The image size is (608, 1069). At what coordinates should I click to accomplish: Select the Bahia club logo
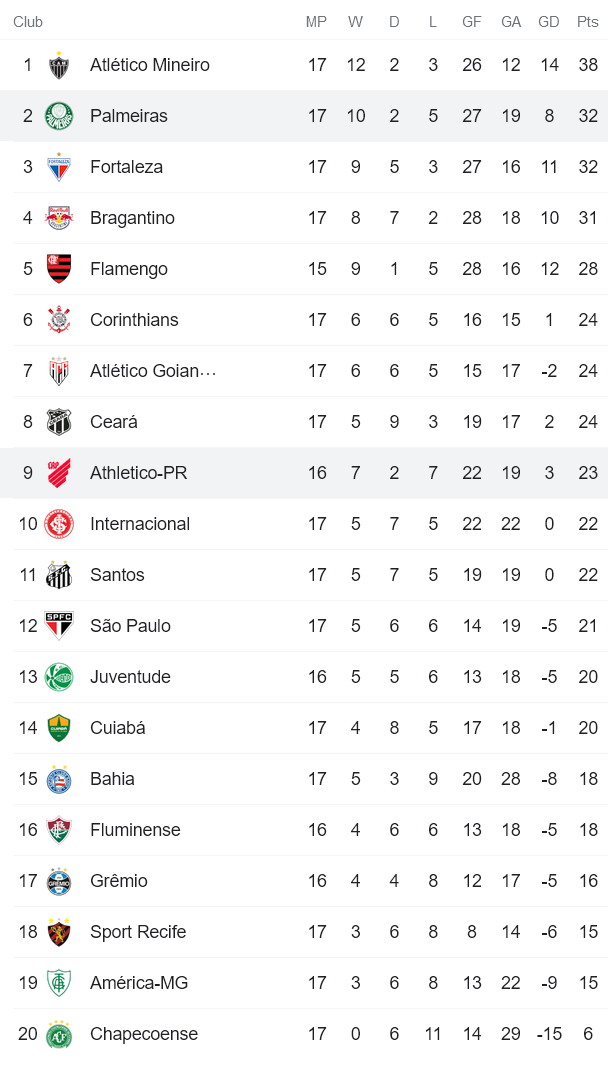pyautogui.click(x=58, y=778)
